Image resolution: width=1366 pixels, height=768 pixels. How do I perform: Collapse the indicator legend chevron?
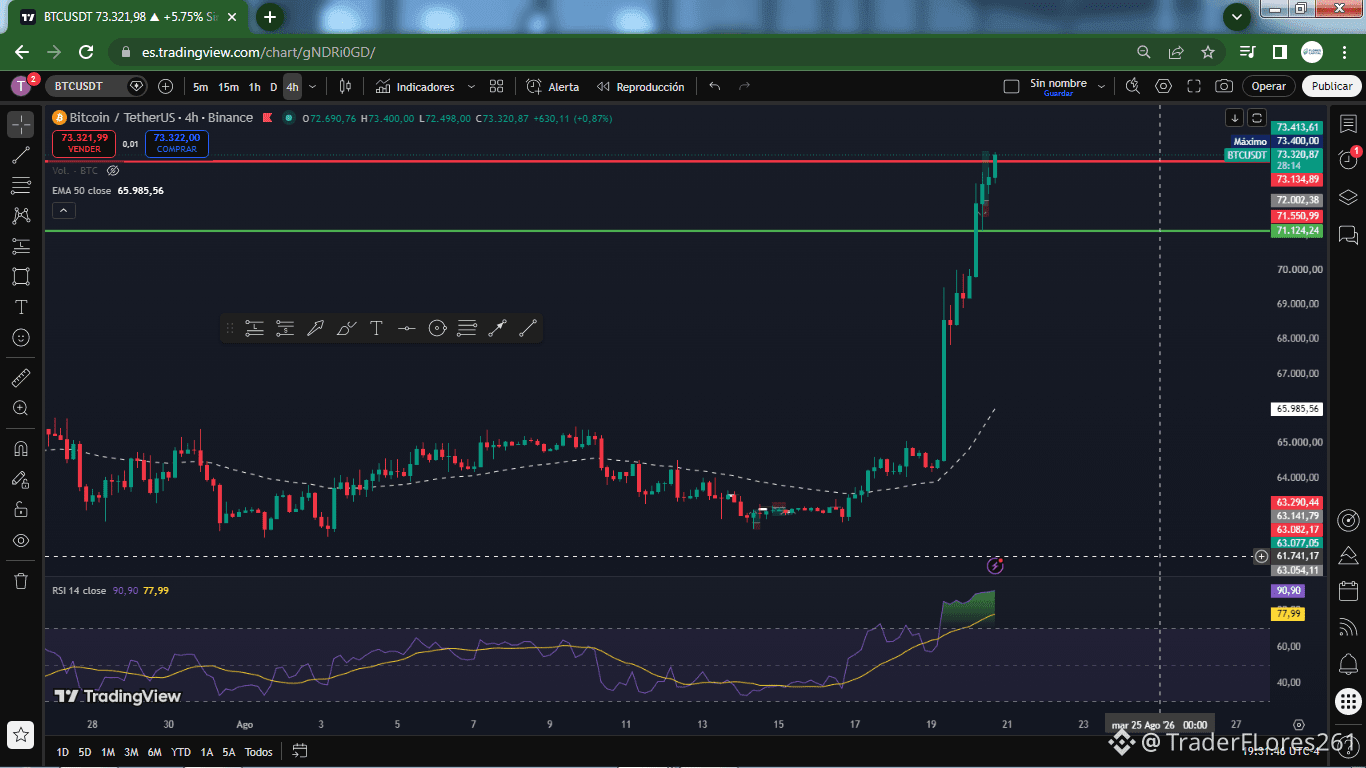63,210
